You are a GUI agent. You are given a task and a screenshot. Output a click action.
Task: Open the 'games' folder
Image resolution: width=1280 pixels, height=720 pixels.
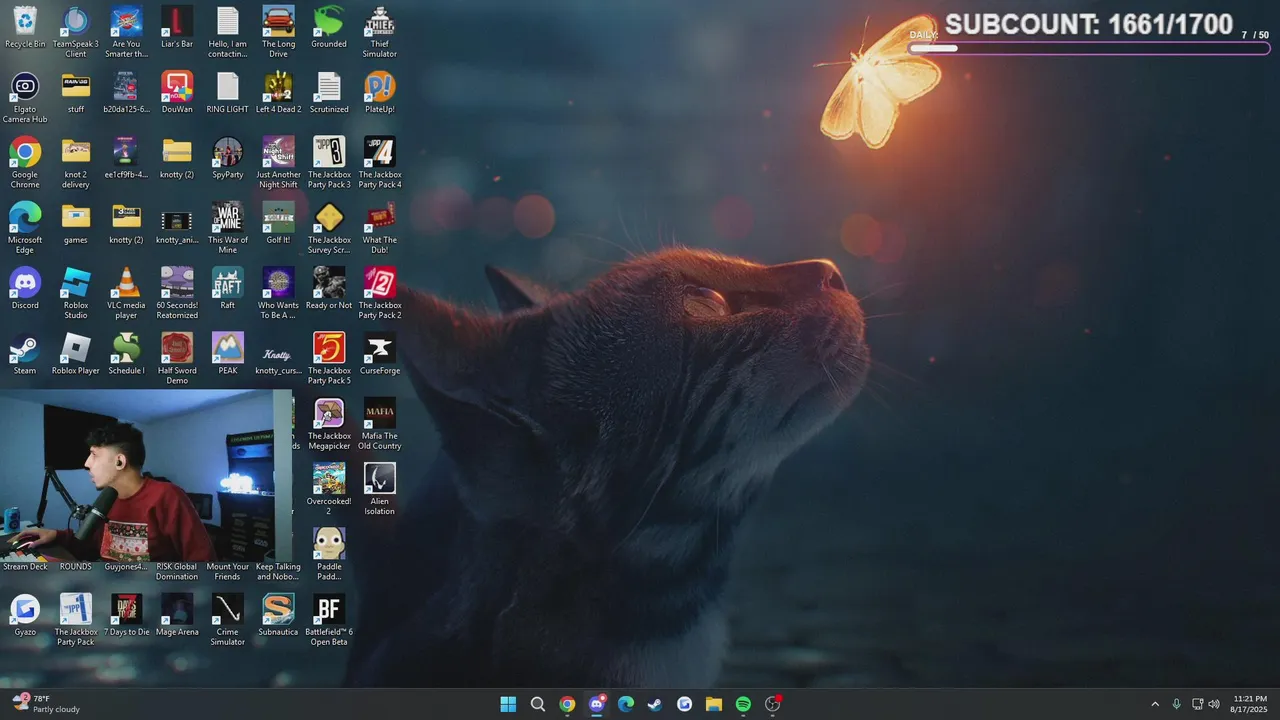tap(76, 223)
